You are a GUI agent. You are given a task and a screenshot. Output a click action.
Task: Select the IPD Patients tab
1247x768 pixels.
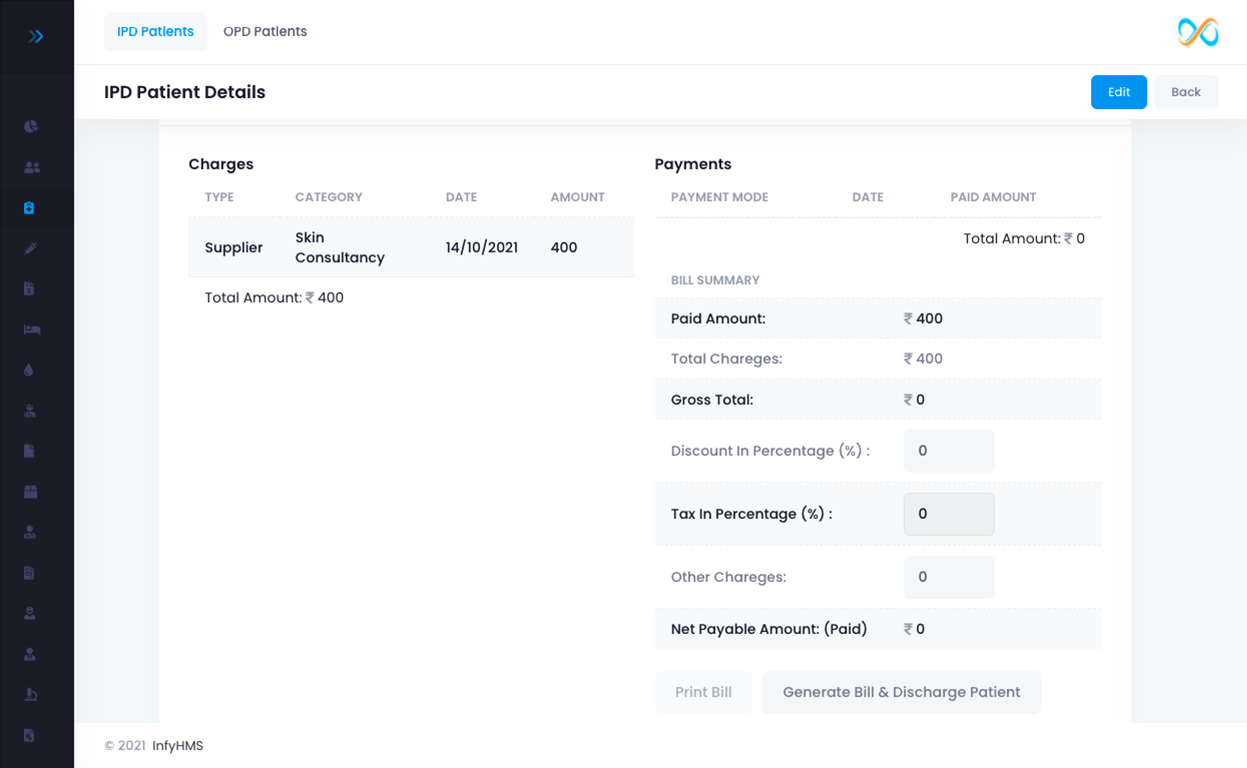155,32
